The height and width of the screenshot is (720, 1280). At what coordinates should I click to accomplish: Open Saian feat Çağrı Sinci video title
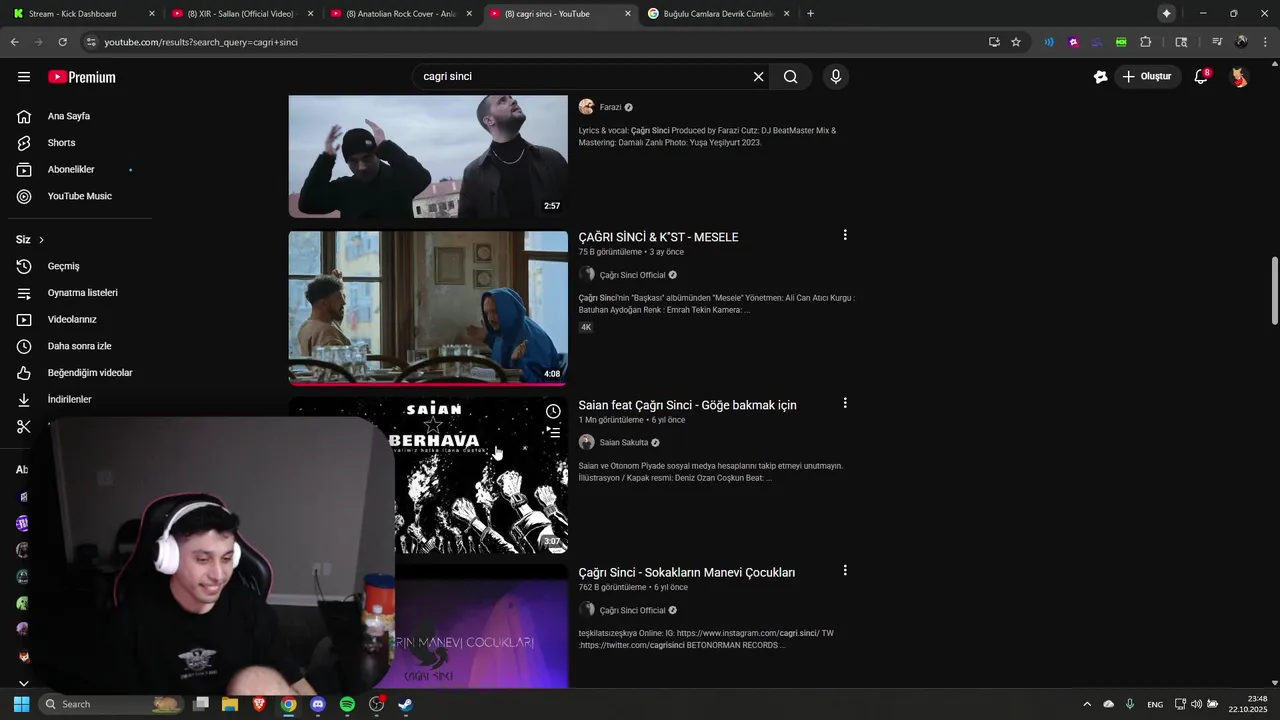(x=687, y=405)
